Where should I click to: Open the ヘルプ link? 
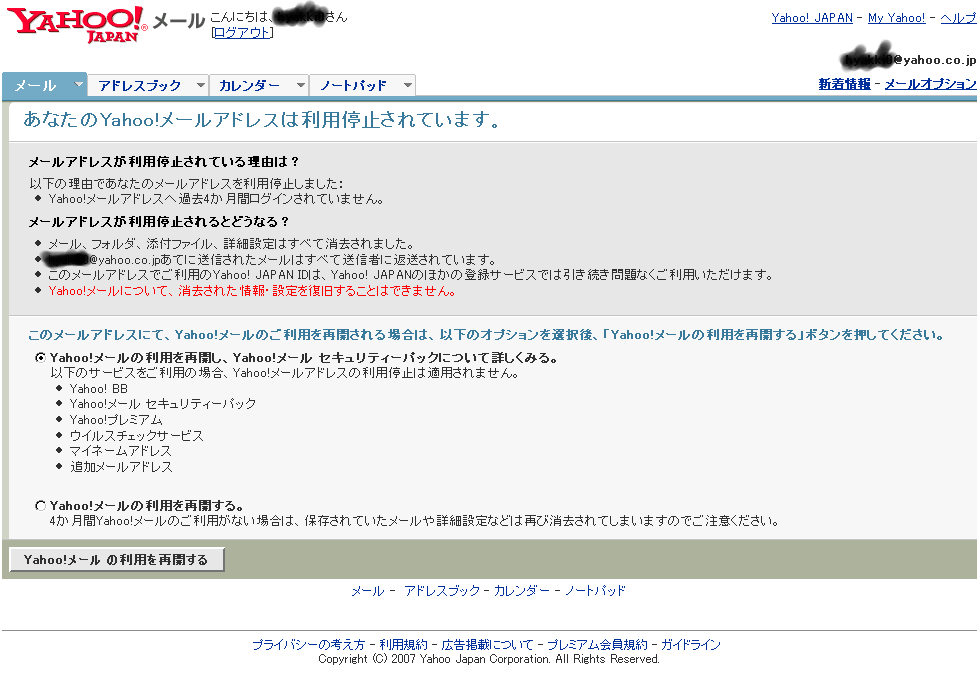(x=958, y=18)
